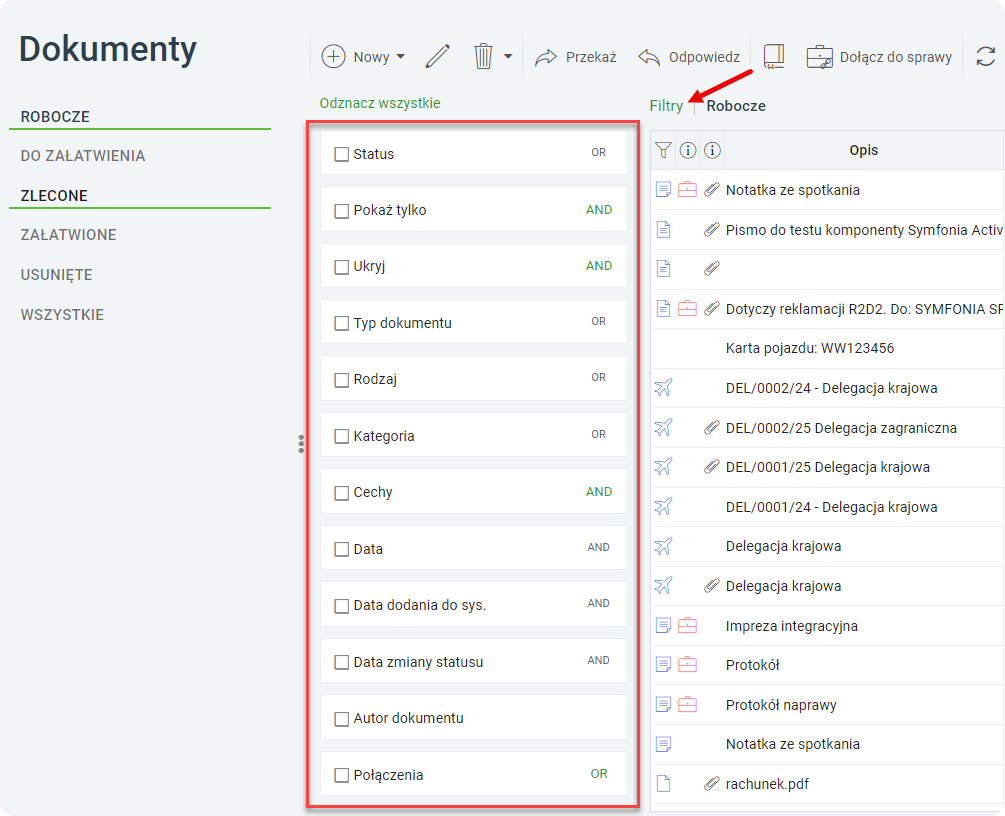This screenshot has height=816, width=1005.
Task: Select Karta pojazdu: WW123456 row
Action: 827,348
